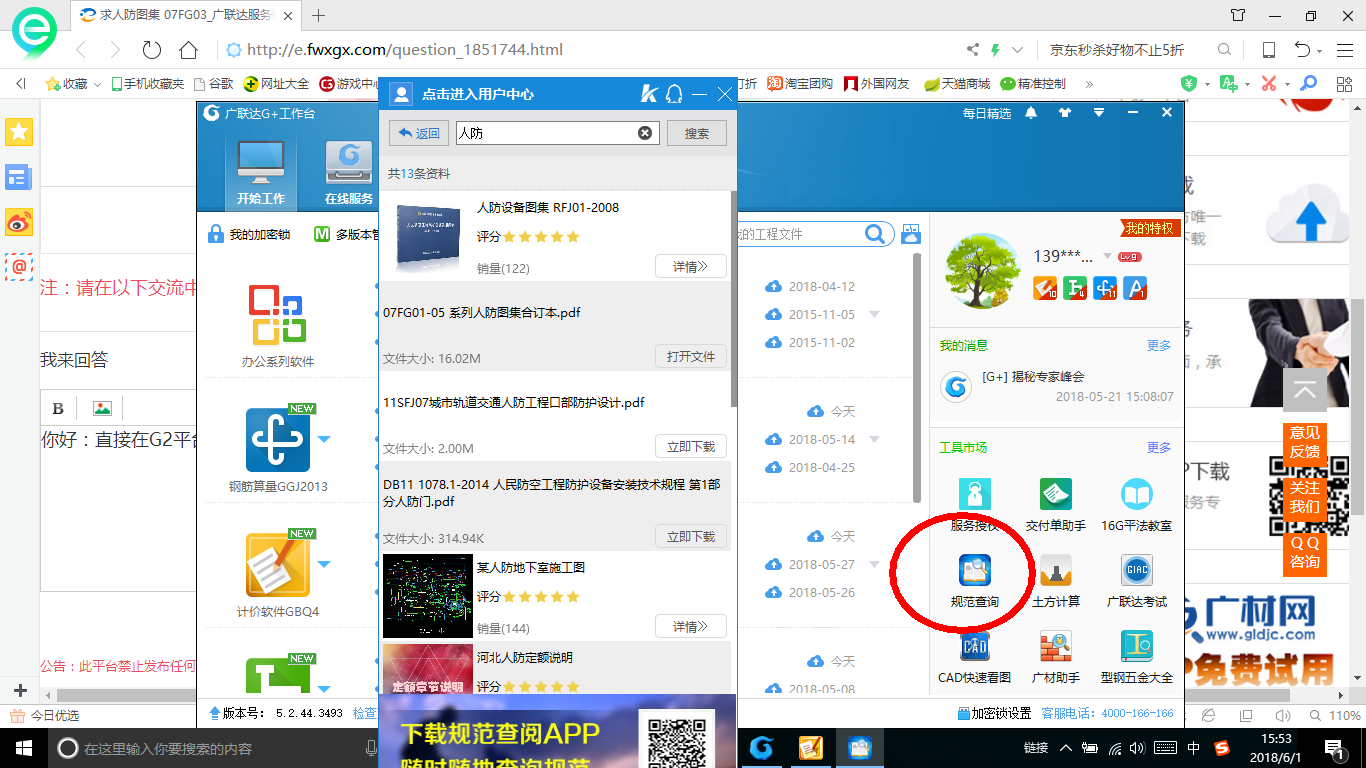Viewport: 1366px width, 768px height.
Task: Click the Windows taskbar search box
Action: point(216,748)
